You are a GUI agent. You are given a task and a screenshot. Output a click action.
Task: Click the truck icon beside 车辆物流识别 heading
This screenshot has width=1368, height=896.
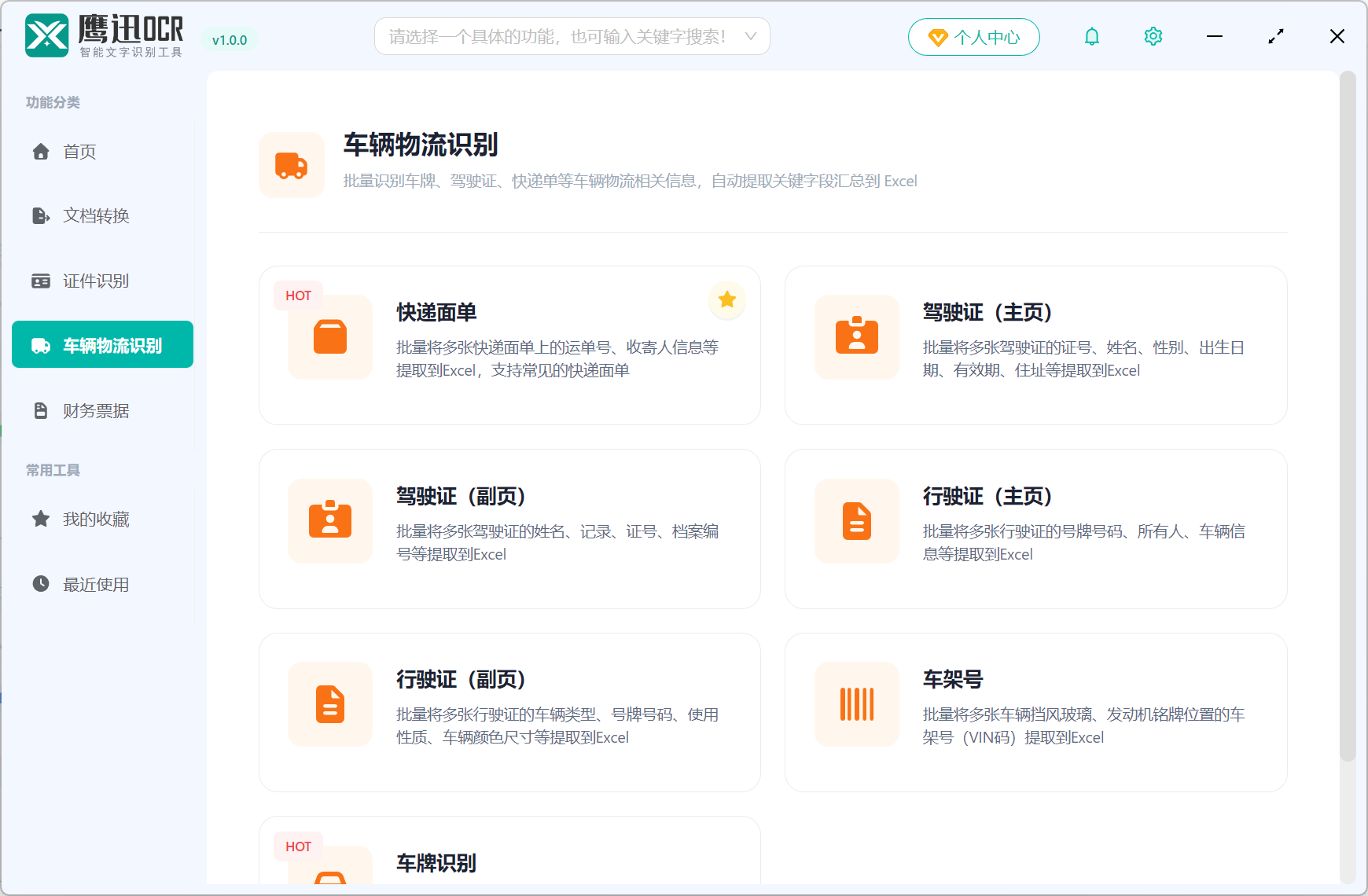(x=292, y=165)
